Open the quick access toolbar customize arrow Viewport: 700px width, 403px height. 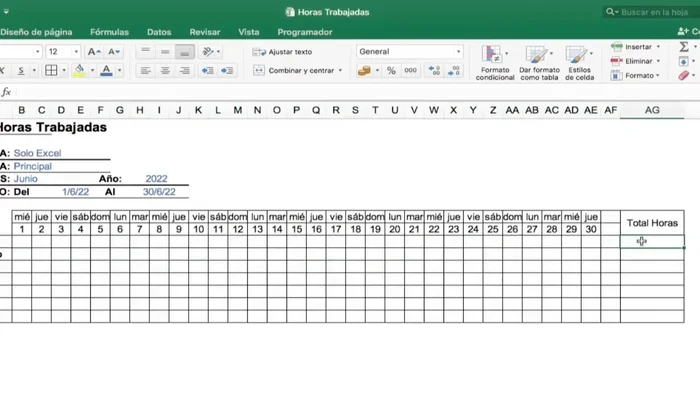click(6, 12)
